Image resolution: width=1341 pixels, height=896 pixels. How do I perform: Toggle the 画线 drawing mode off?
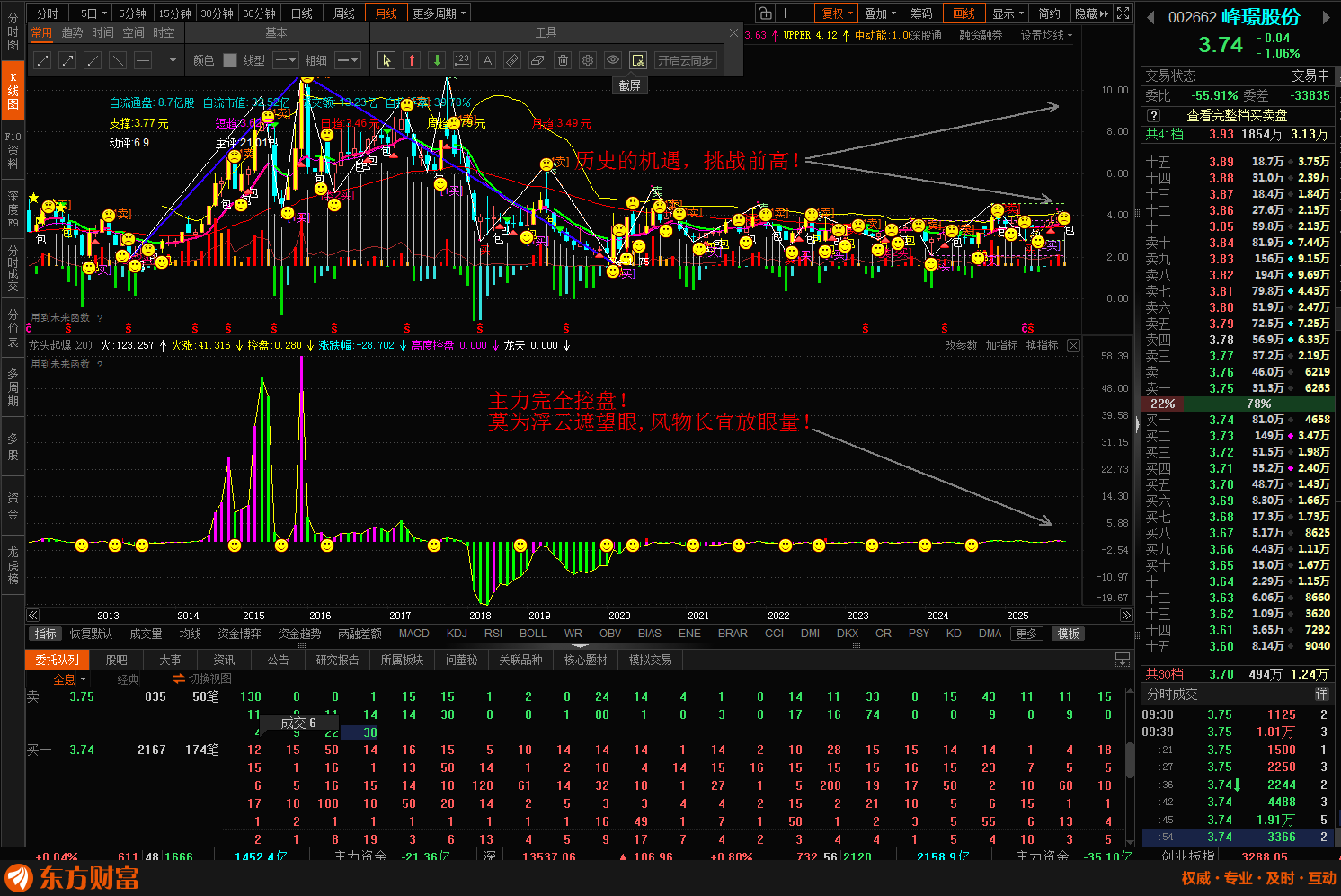click(x=964, y=13)
